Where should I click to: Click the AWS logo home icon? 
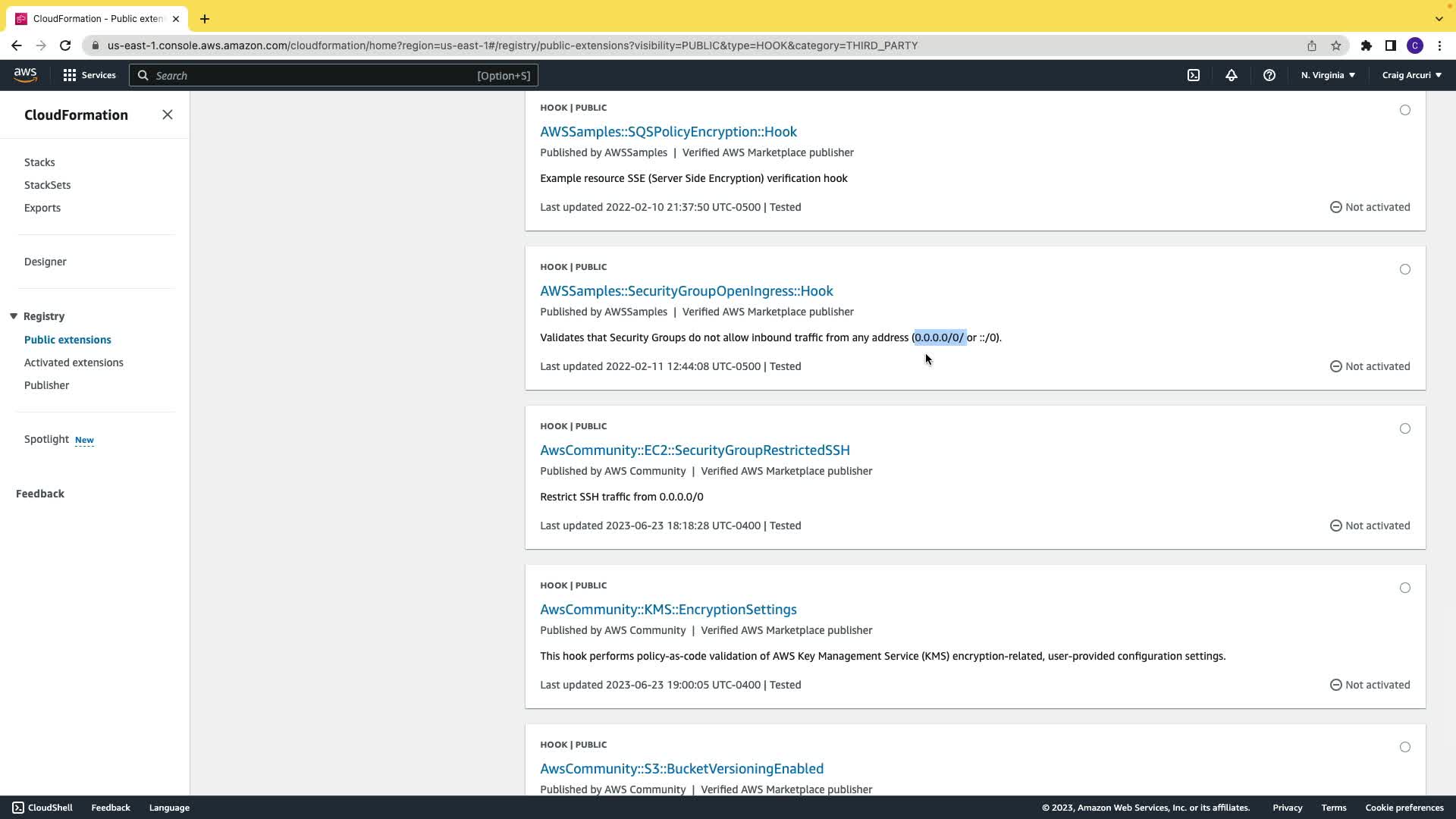[25, 74]
